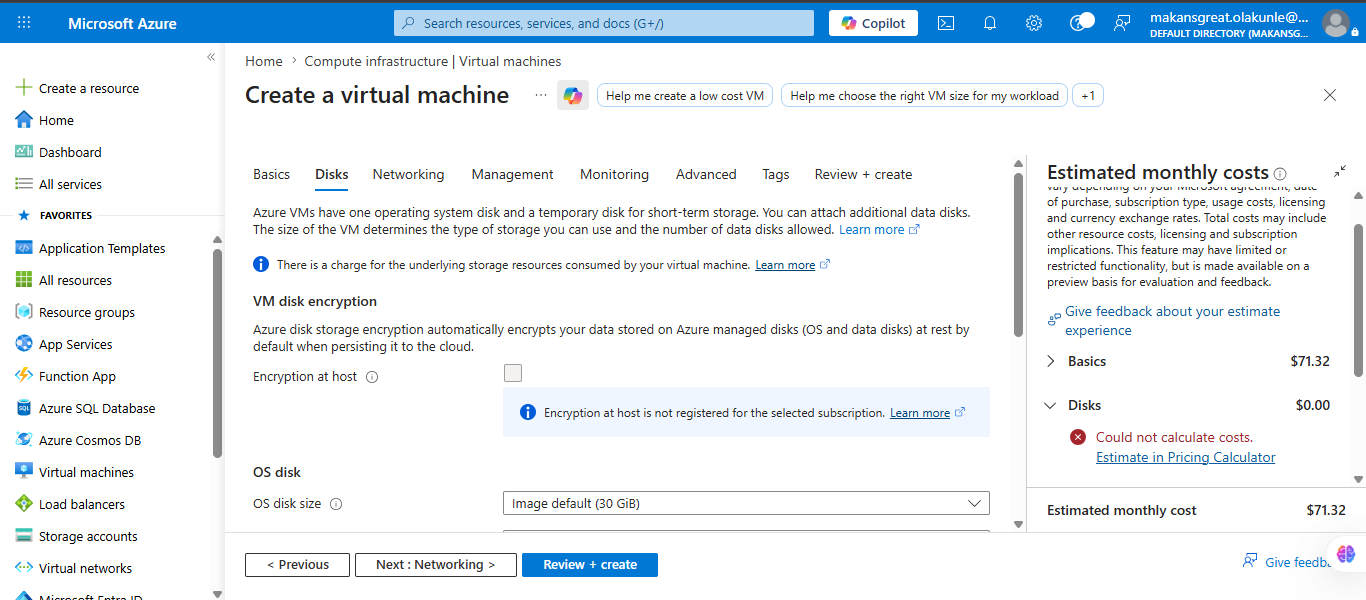Open the feedback icon in header
This screenshot has width=1366, height=600.
click(x=1123, y=22)
